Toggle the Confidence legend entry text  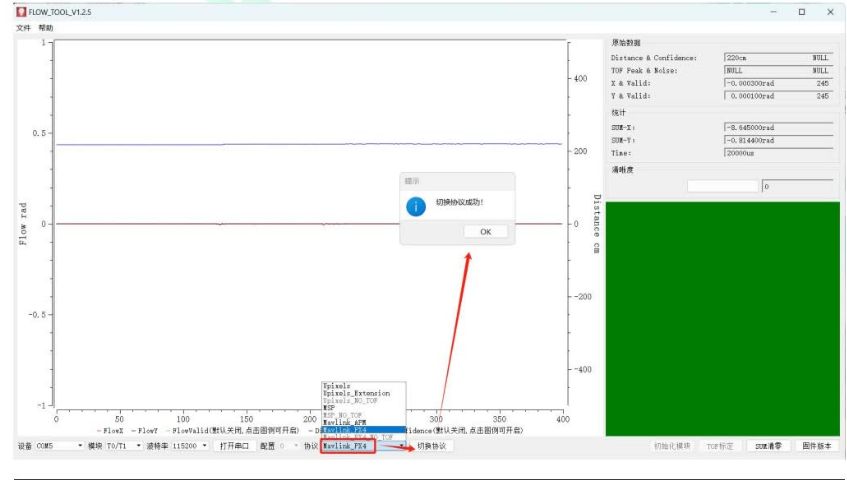tap(465, 431)
